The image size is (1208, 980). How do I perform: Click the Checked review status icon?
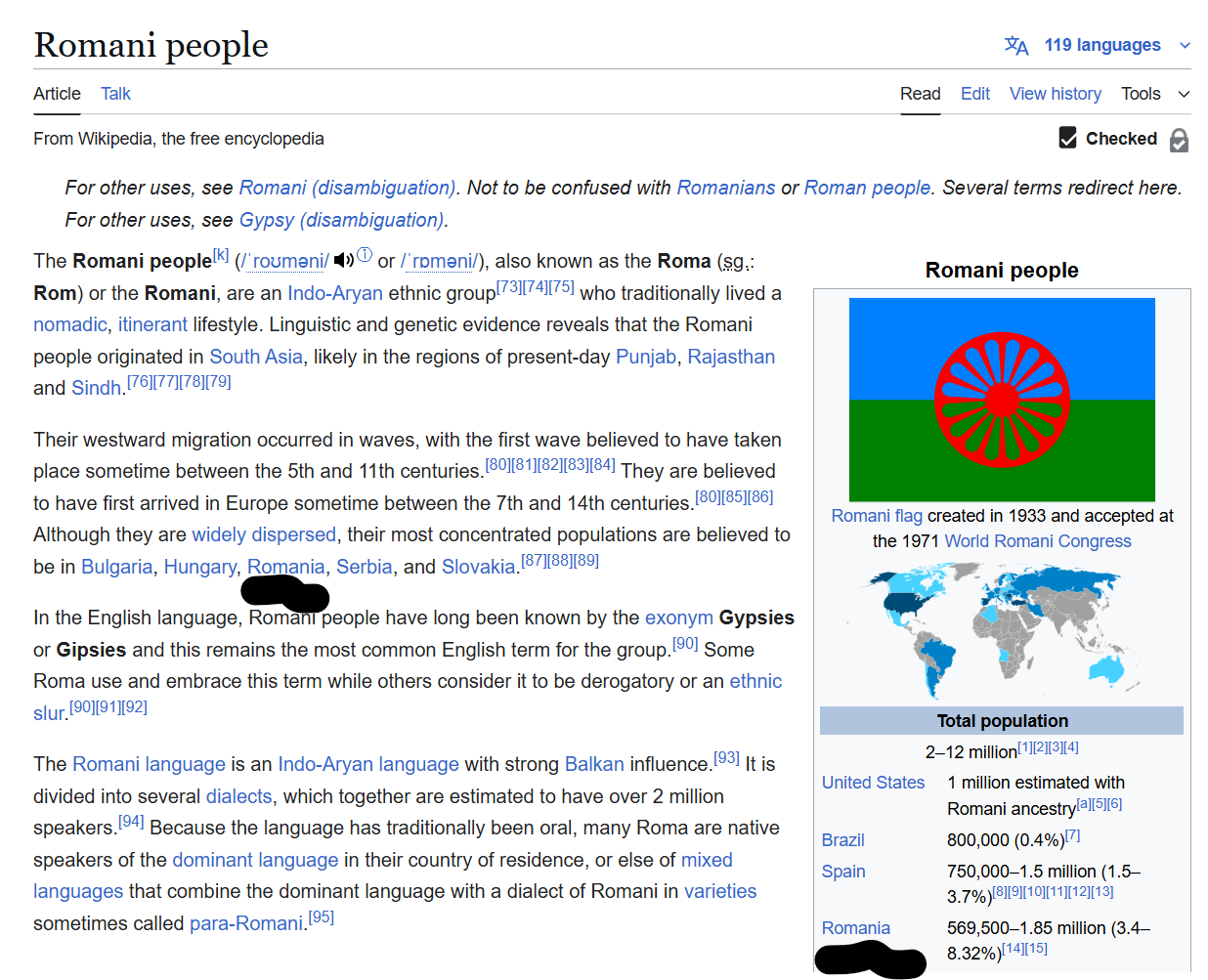pyautogui.click(x=1068, y=138)
